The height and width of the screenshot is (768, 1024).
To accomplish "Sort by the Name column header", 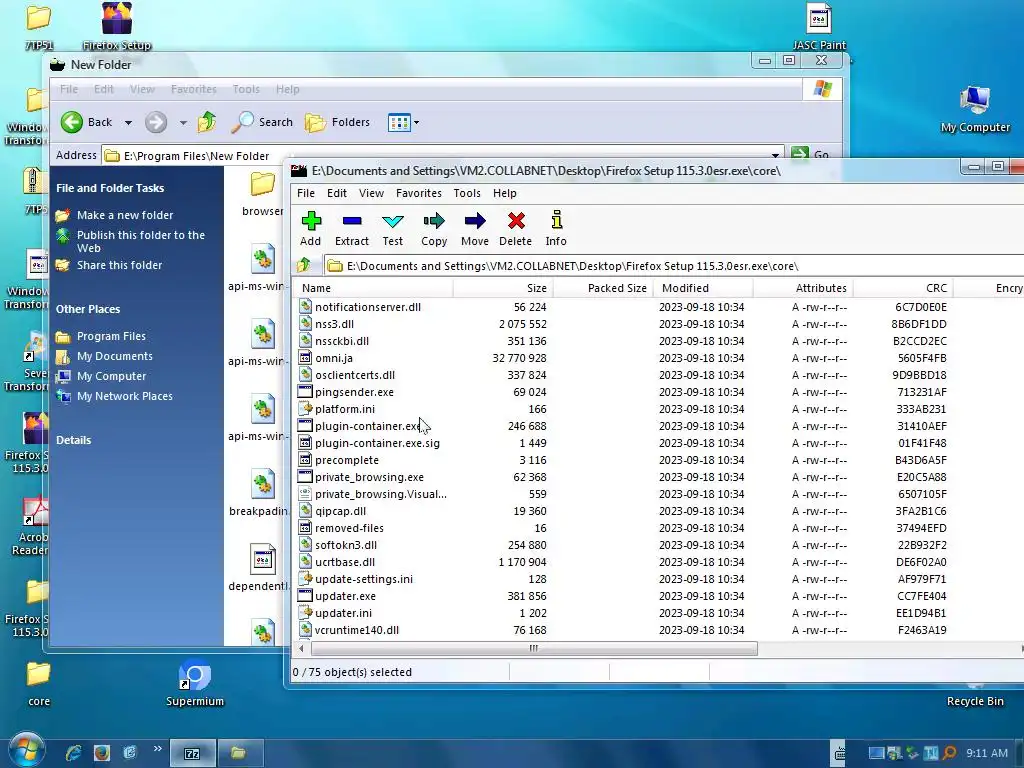I will click(x=372, y=288).
